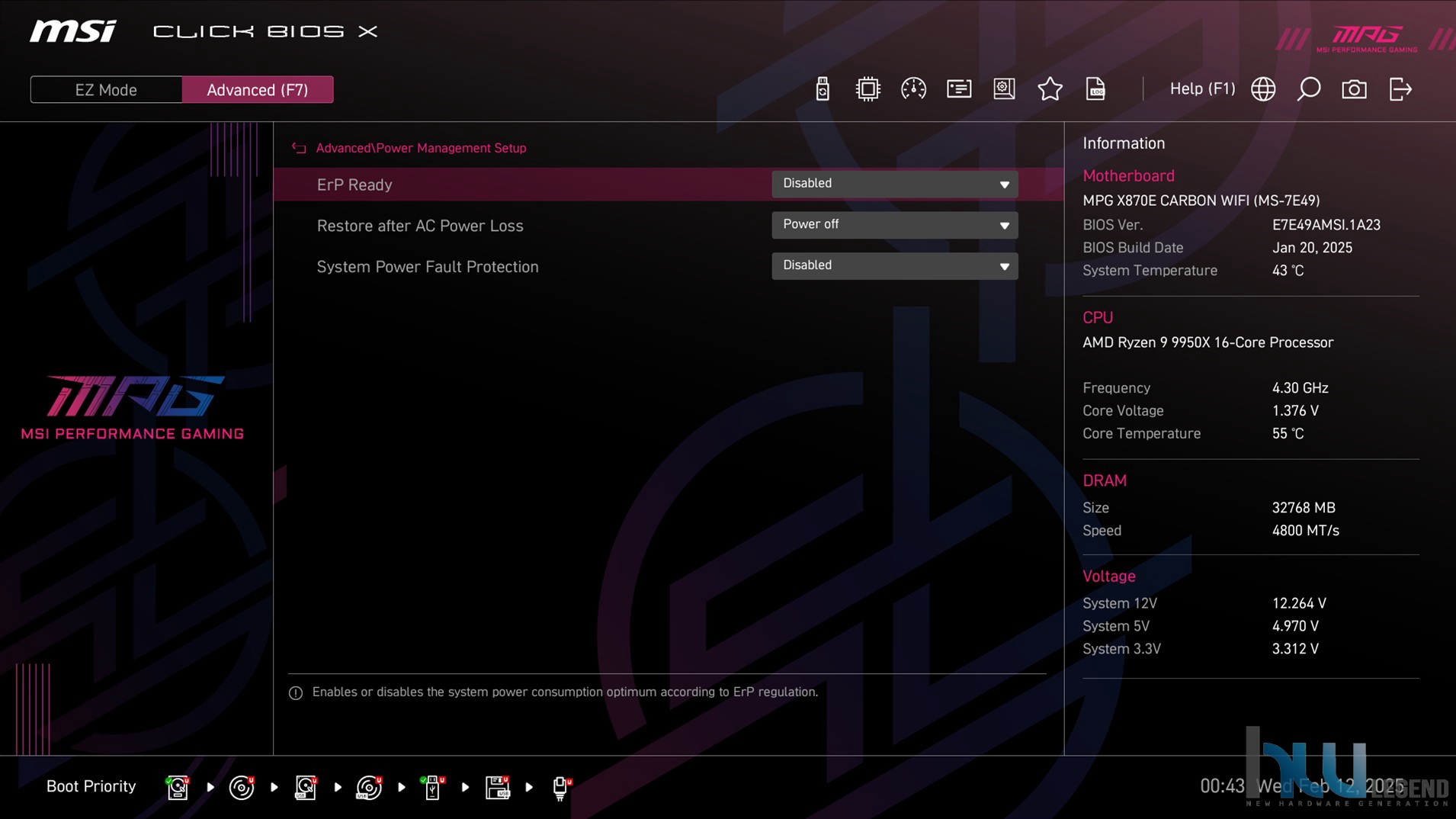
Task: Click System 3.3V reading 3.312 V
Action: 1295,649
